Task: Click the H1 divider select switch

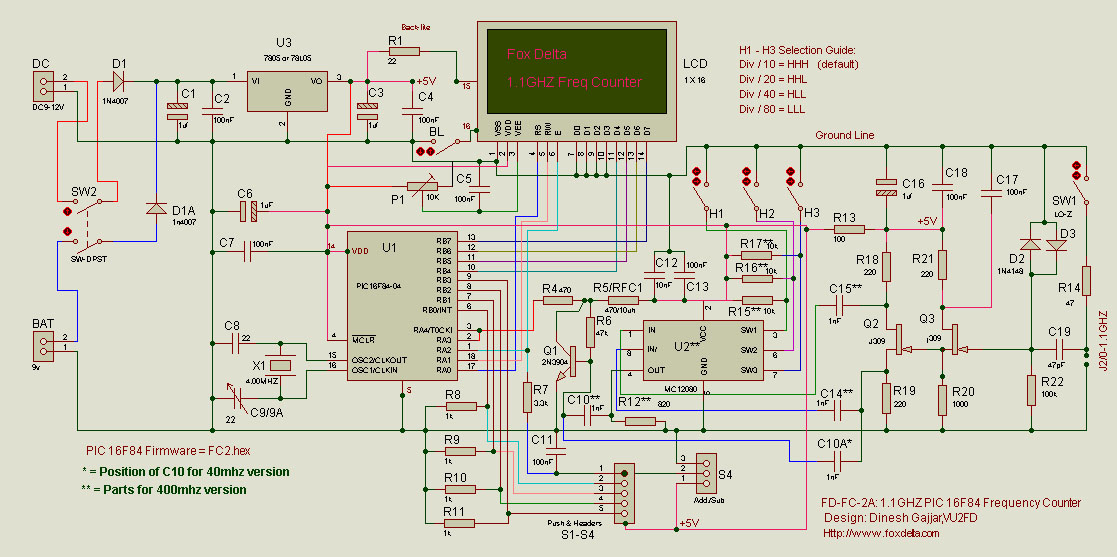Action: 700,189
